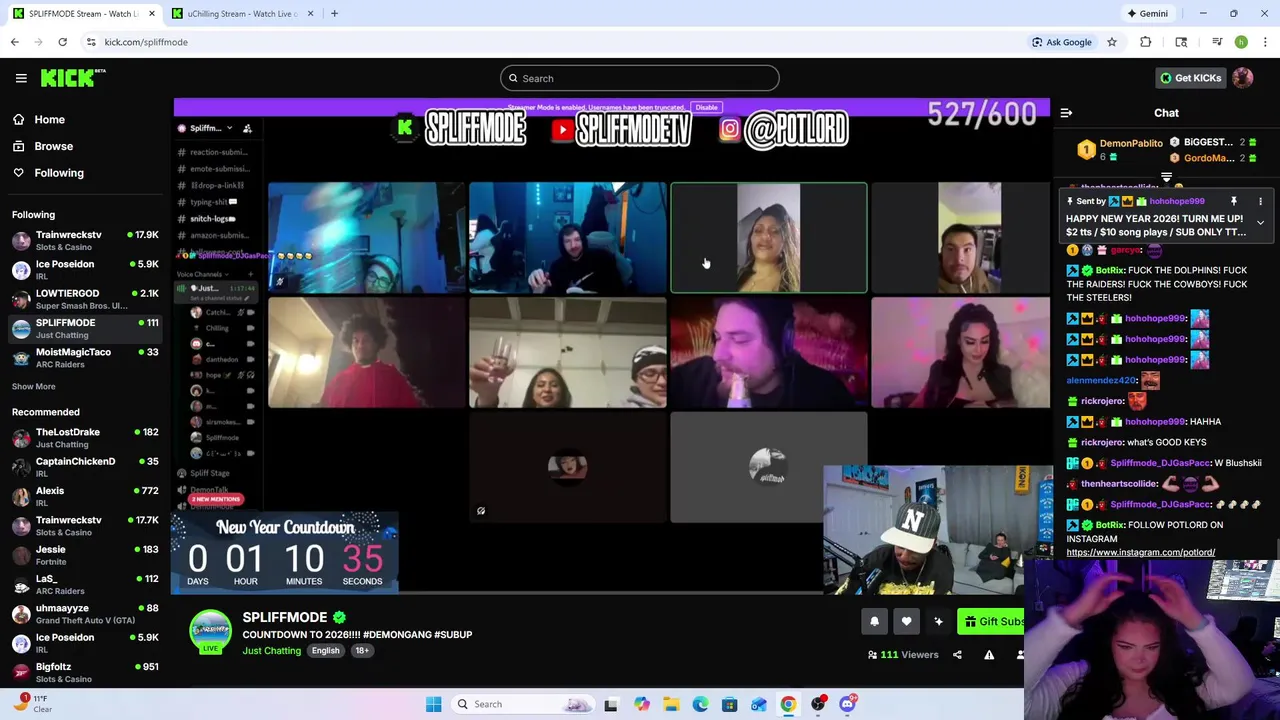Click the sparkle subscribe icon
This screenshot has width=1280, height=720.
pyautogui.click(x=938, y=622)
